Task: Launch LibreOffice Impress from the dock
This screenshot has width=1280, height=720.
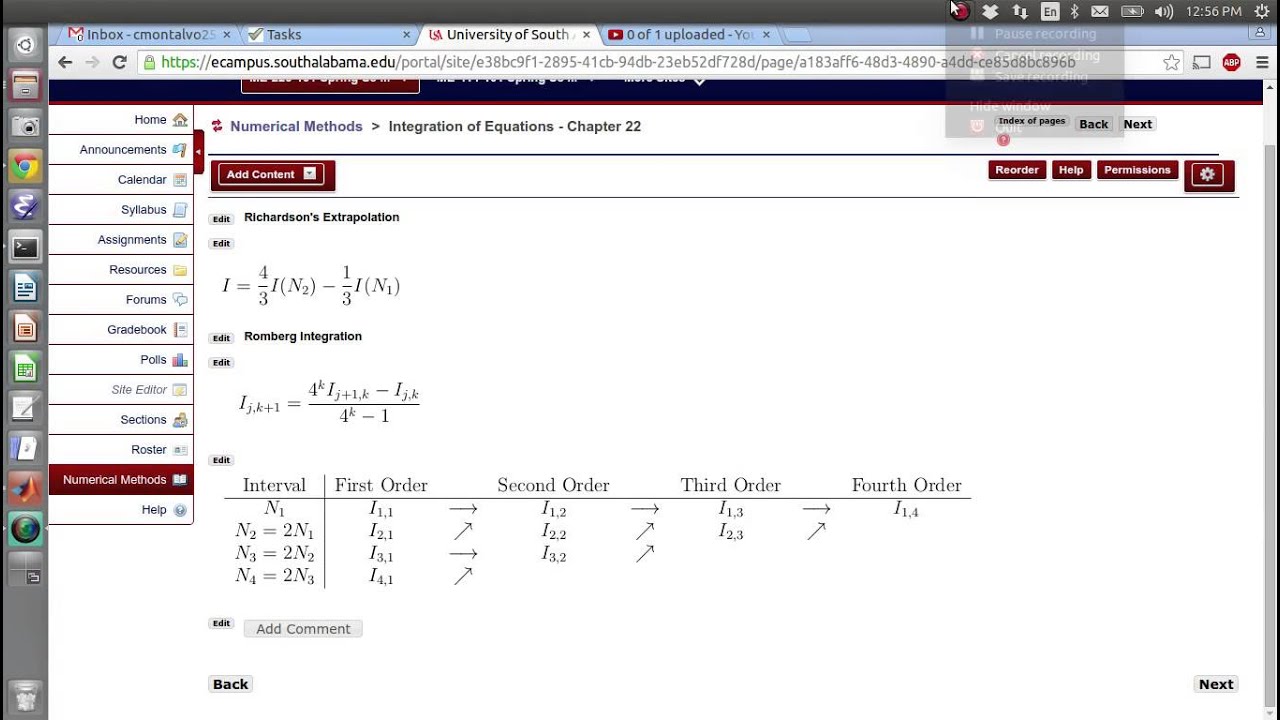Action: pos(25,328)
